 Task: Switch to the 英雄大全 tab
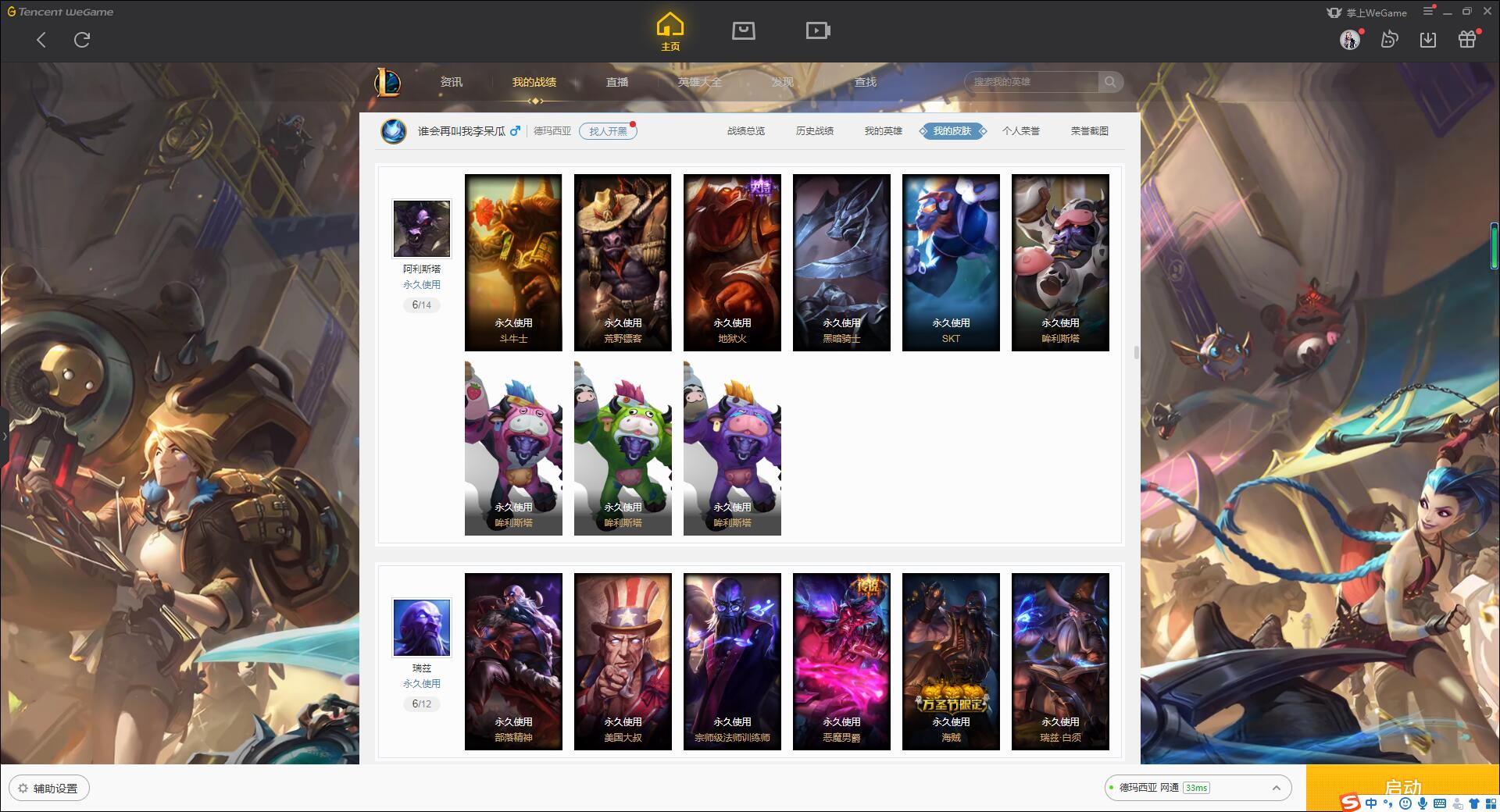[x=700, y=82]
